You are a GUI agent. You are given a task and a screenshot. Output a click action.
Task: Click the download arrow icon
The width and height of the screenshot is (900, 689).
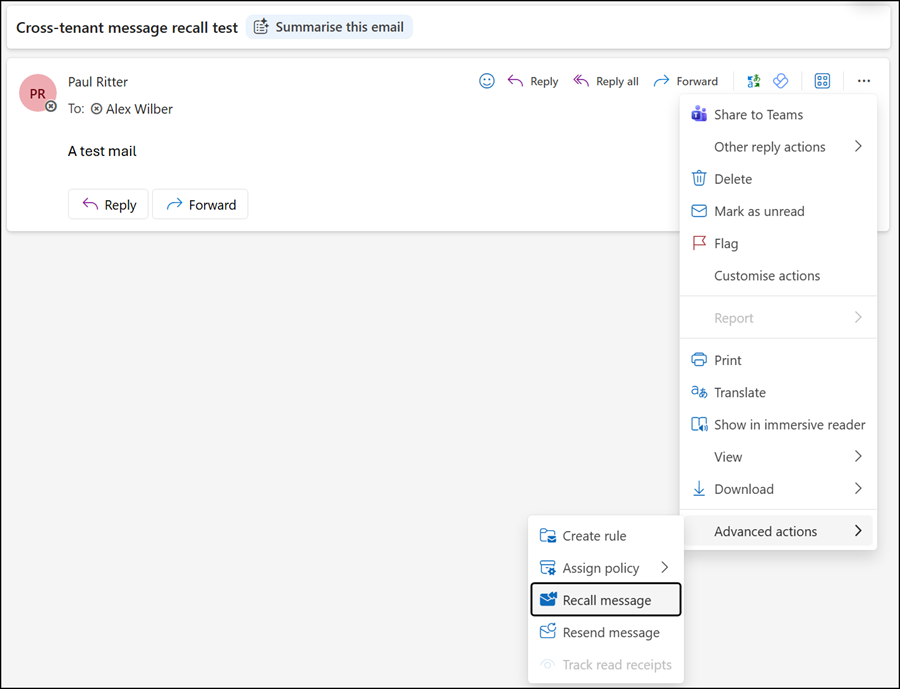coord(699,489)
